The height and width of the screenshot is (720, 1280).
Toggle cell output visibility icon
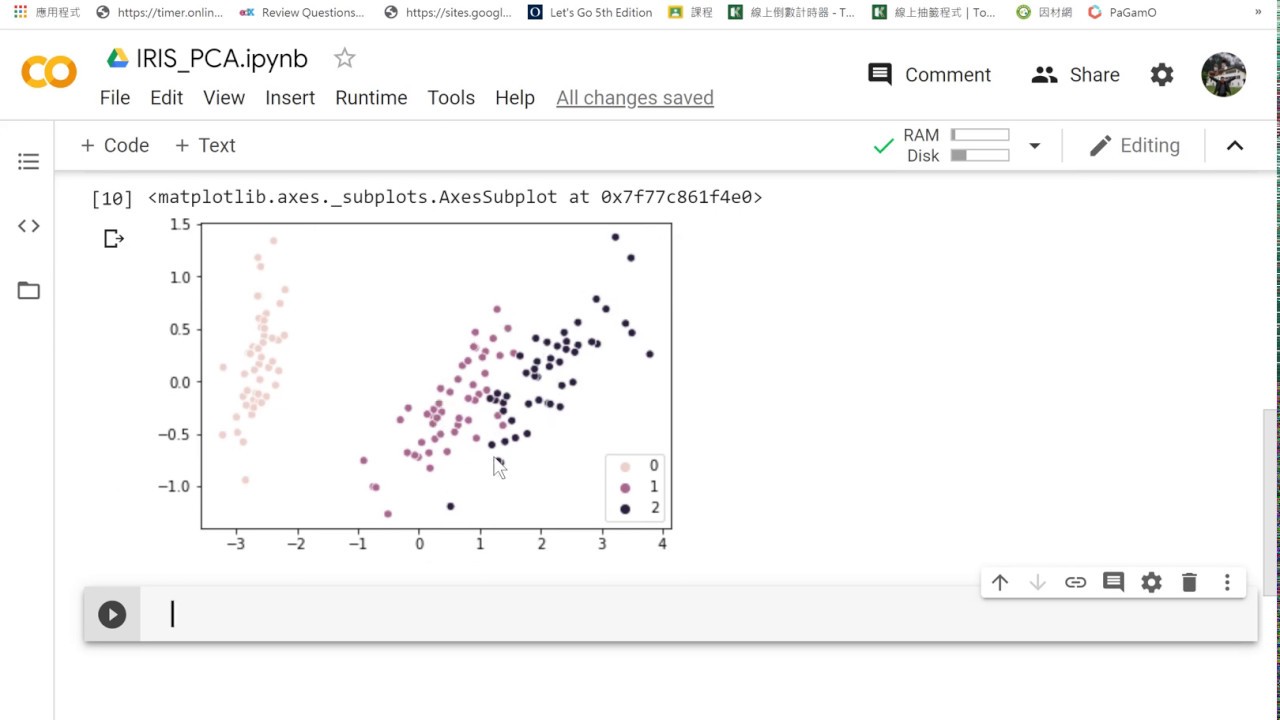pos(113,239)
